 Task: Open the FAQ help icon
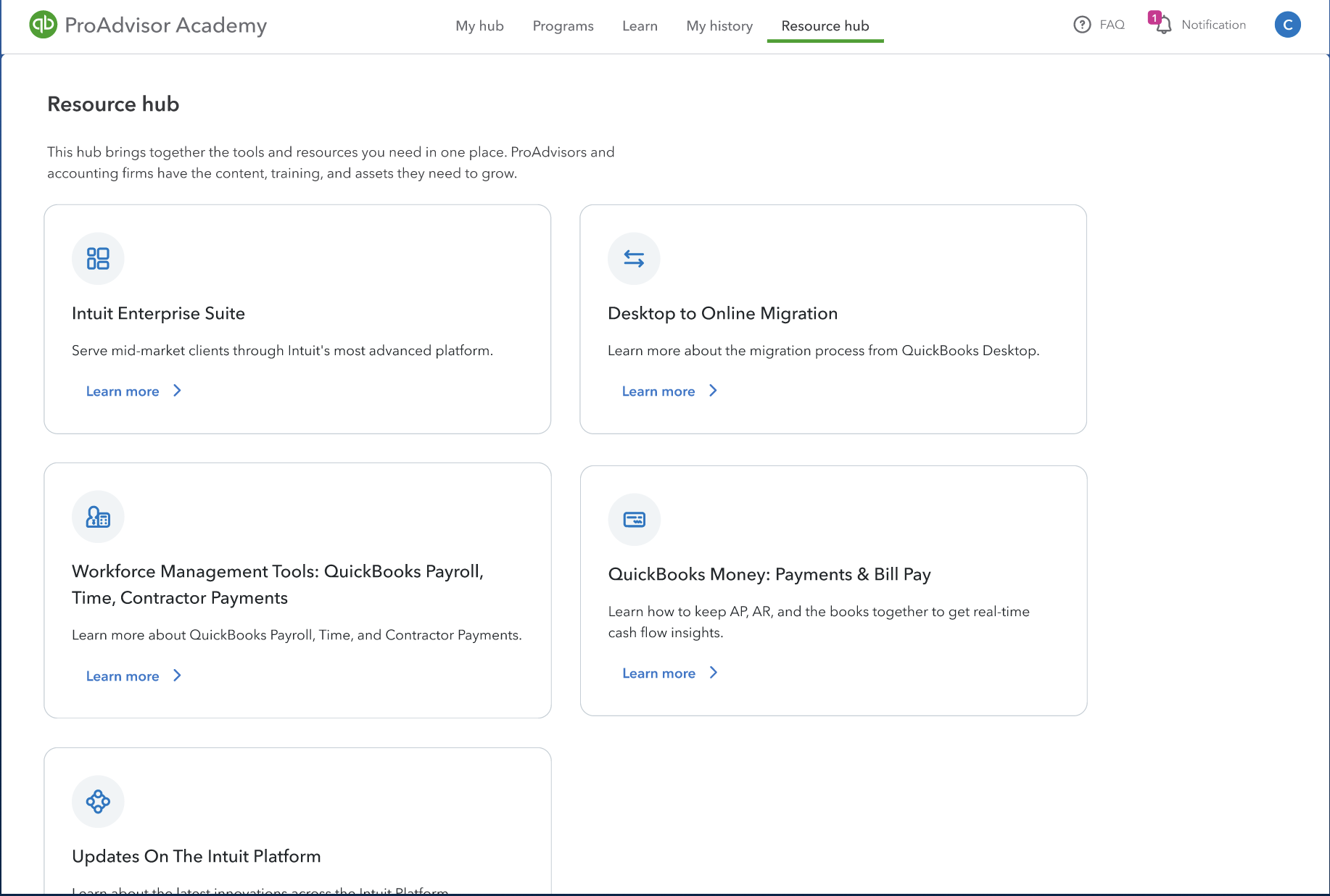point(1081,24)
